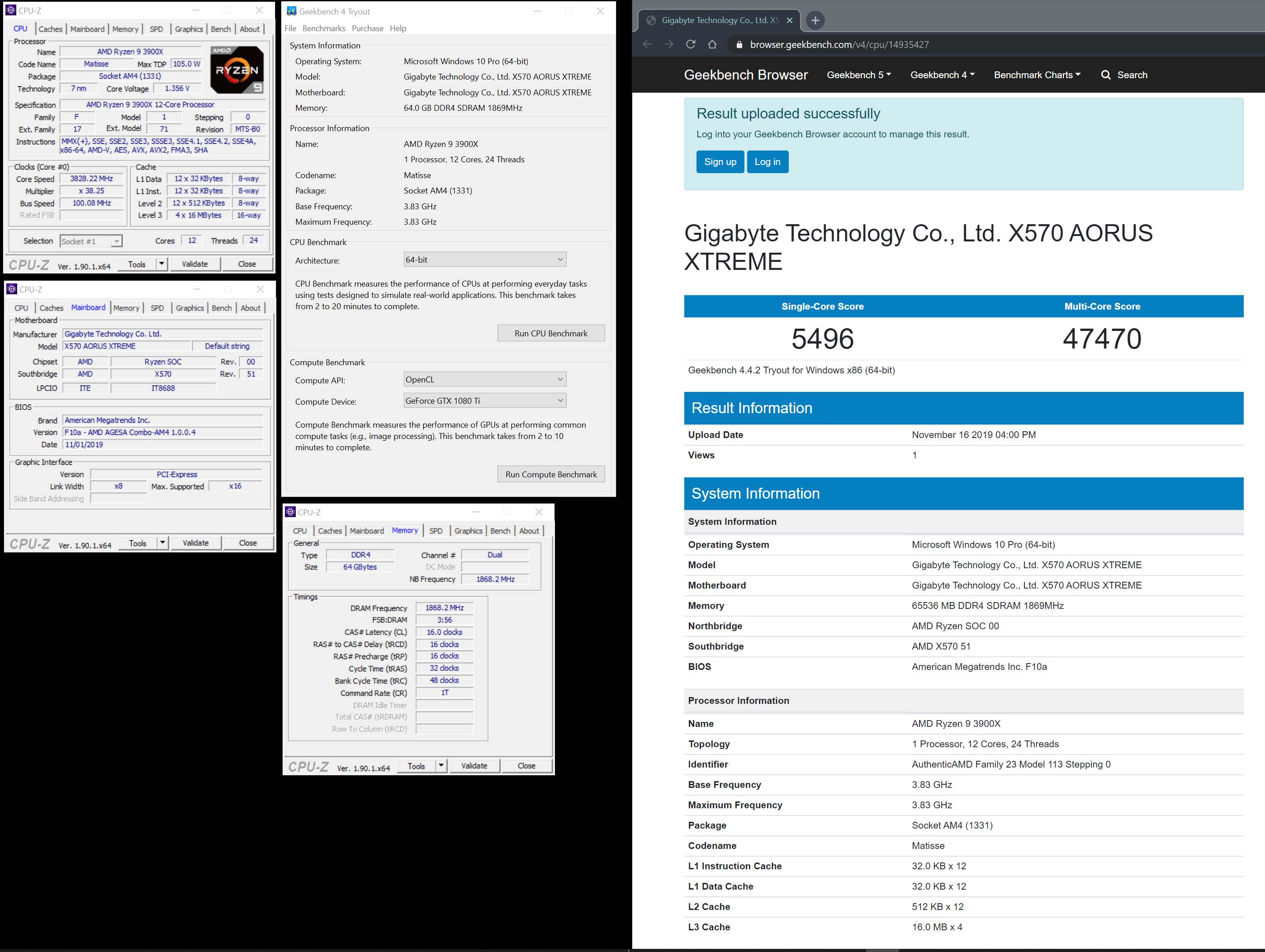Click Close in the Memory window

[x=526, y=766]
